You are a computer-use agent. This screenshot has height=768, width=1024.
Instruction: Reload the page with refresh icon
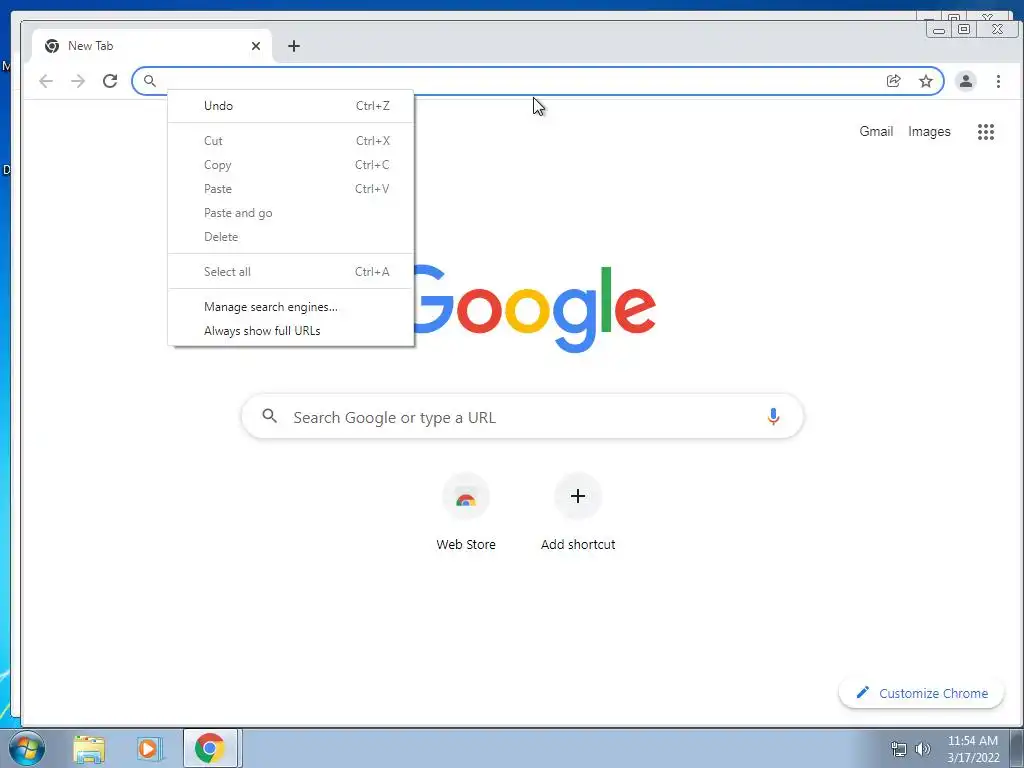pyautogui.click(x=110, y=81)
